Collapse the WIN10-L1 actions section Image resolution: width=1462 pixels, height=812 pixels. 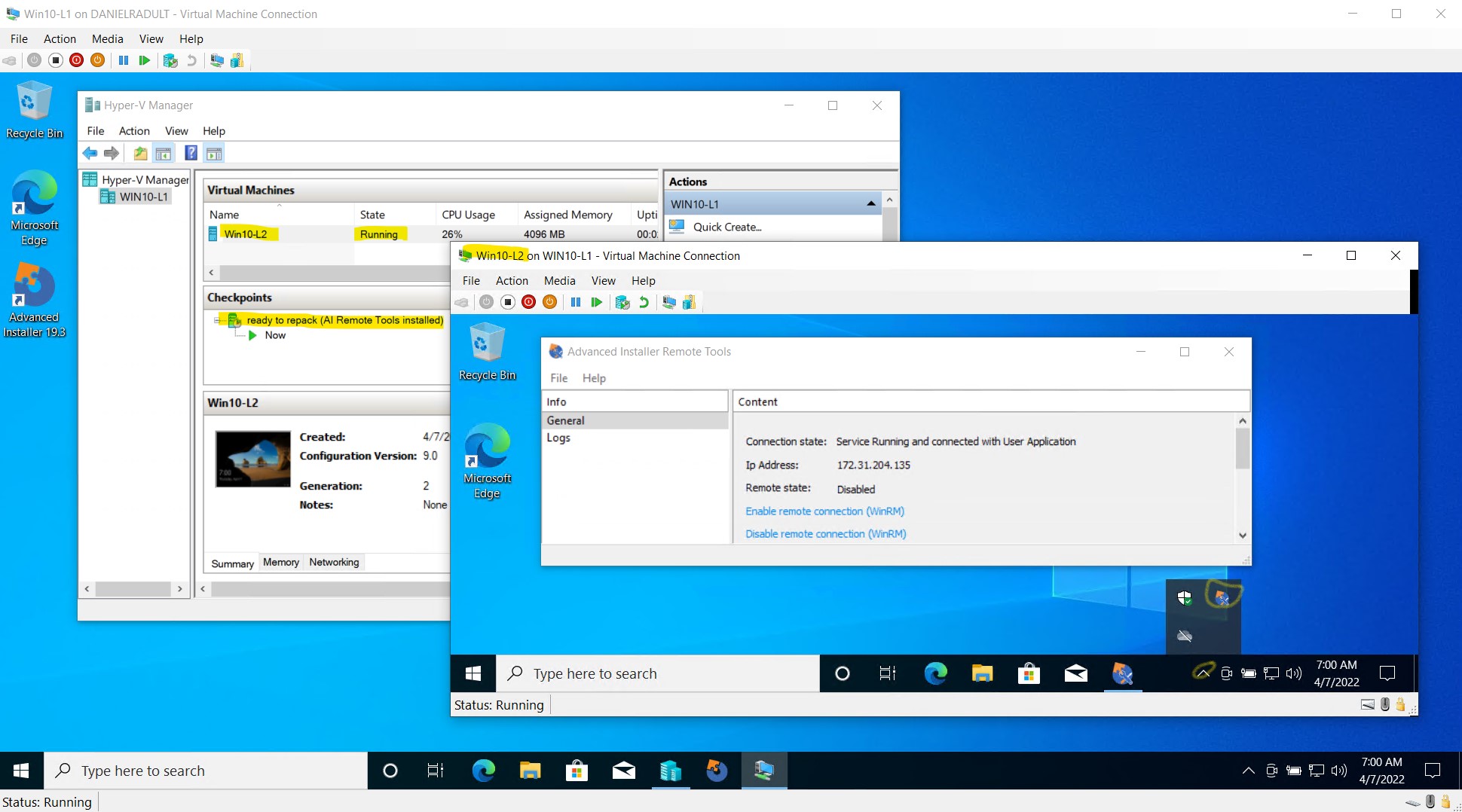pos(870,204)
